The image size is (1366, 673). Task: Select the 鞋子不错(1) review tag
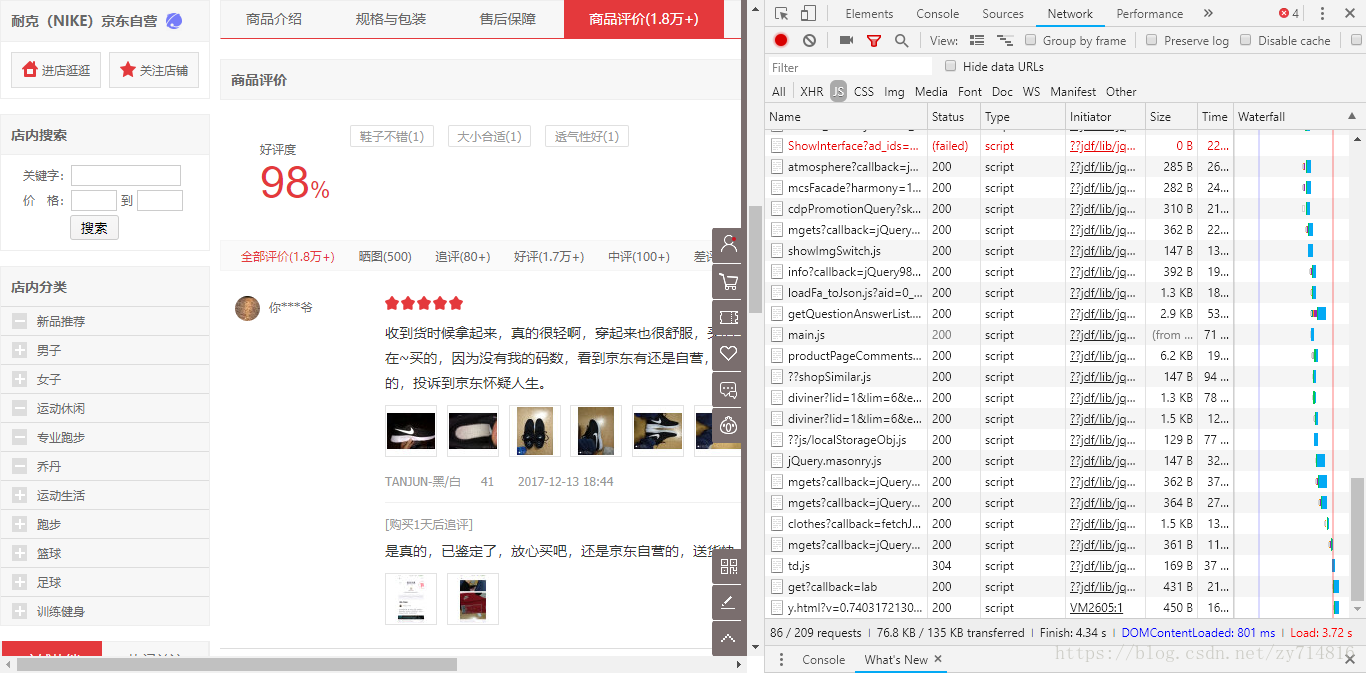click(x=392, y=136)
